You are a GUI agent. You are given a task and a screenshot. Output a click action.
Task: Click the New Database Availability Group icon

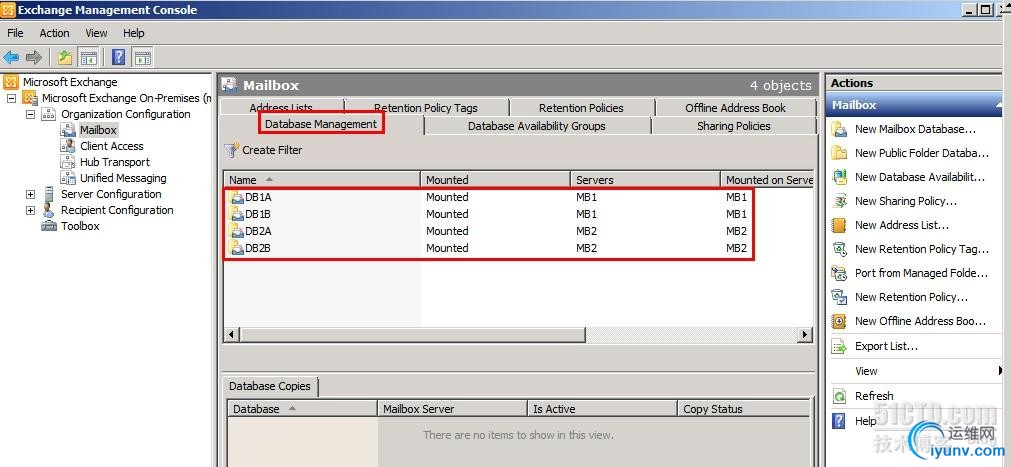point(839,177)
